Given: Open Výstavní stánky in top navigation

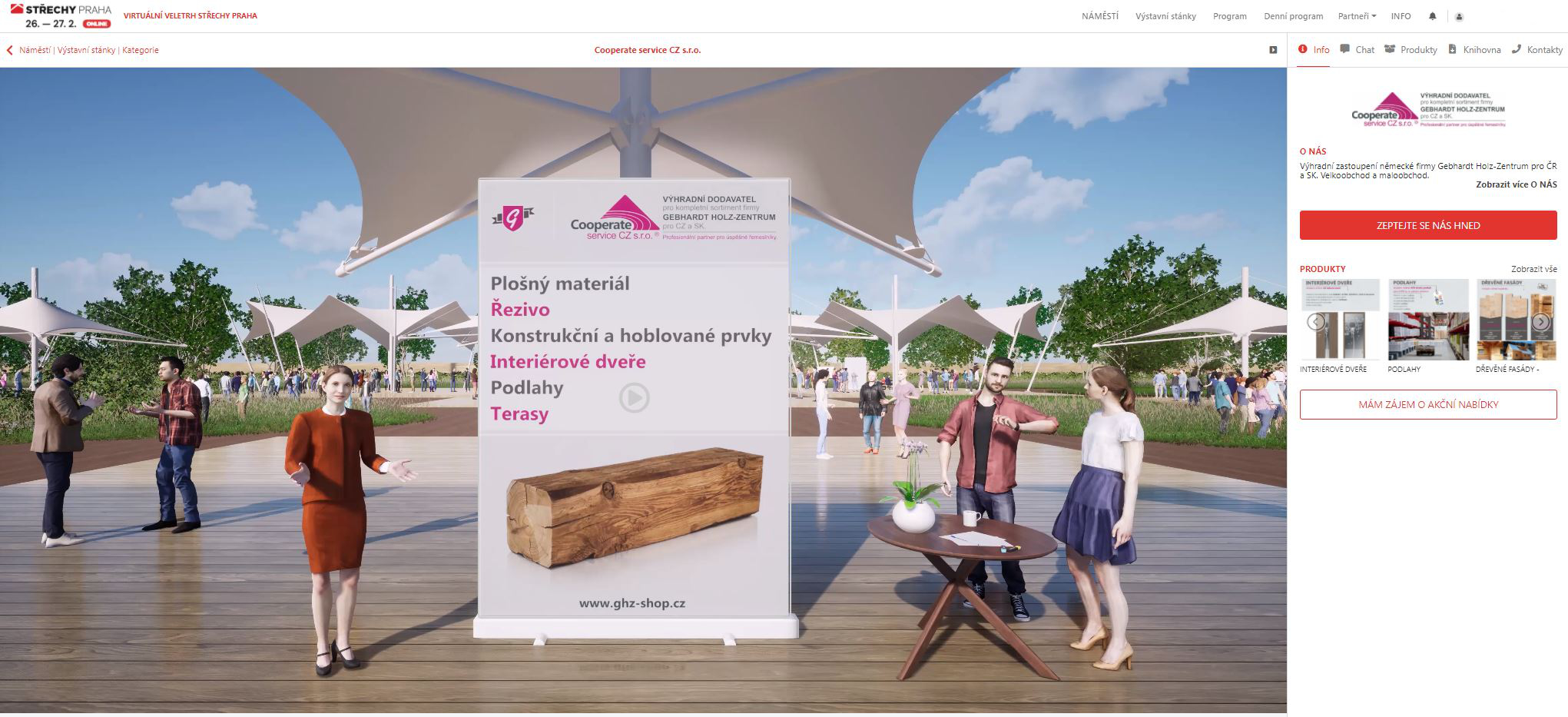Looking at the screenshot, I should coord(1165,16).
